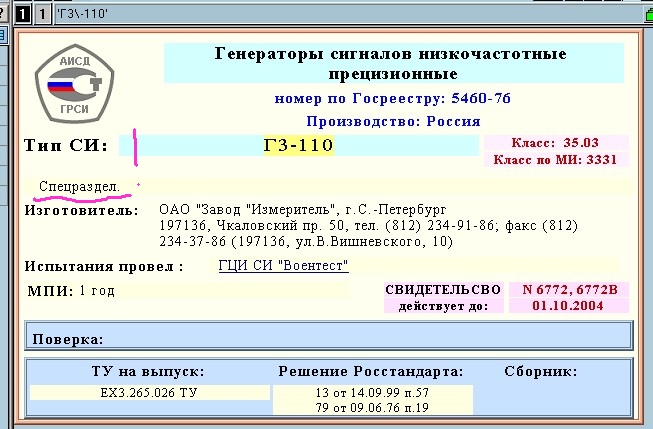Screen dimensions: 653x429
Task: Click decision entry 13 от 14.09.99
Action: (370, 392)
